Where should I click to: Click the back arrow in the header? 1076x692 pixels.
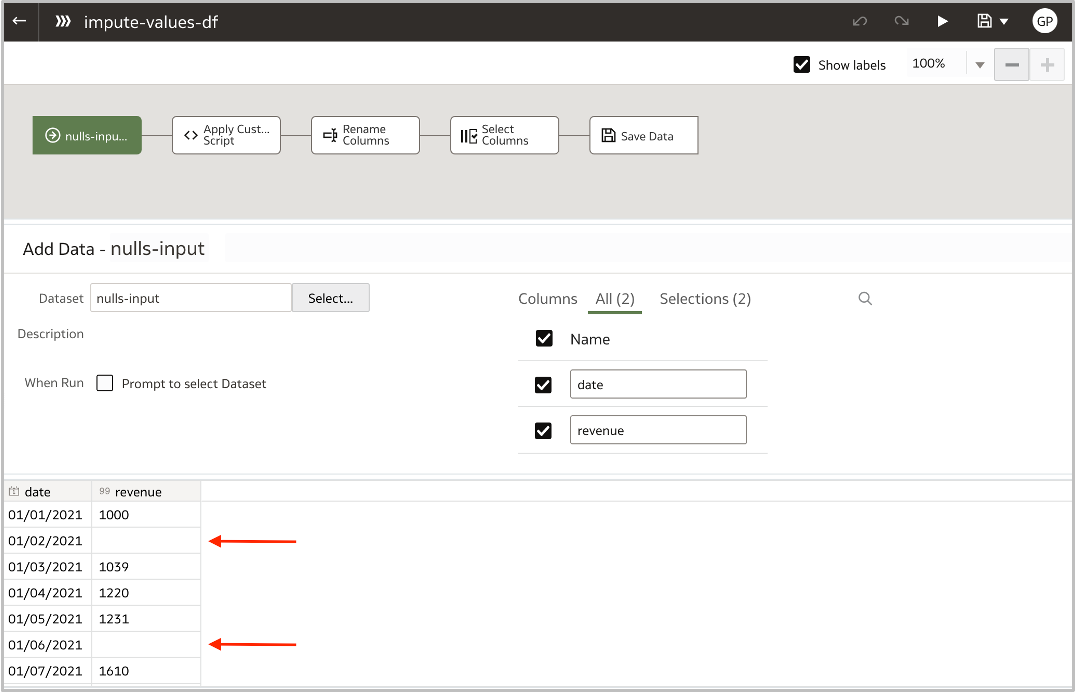tap(19, 21)
